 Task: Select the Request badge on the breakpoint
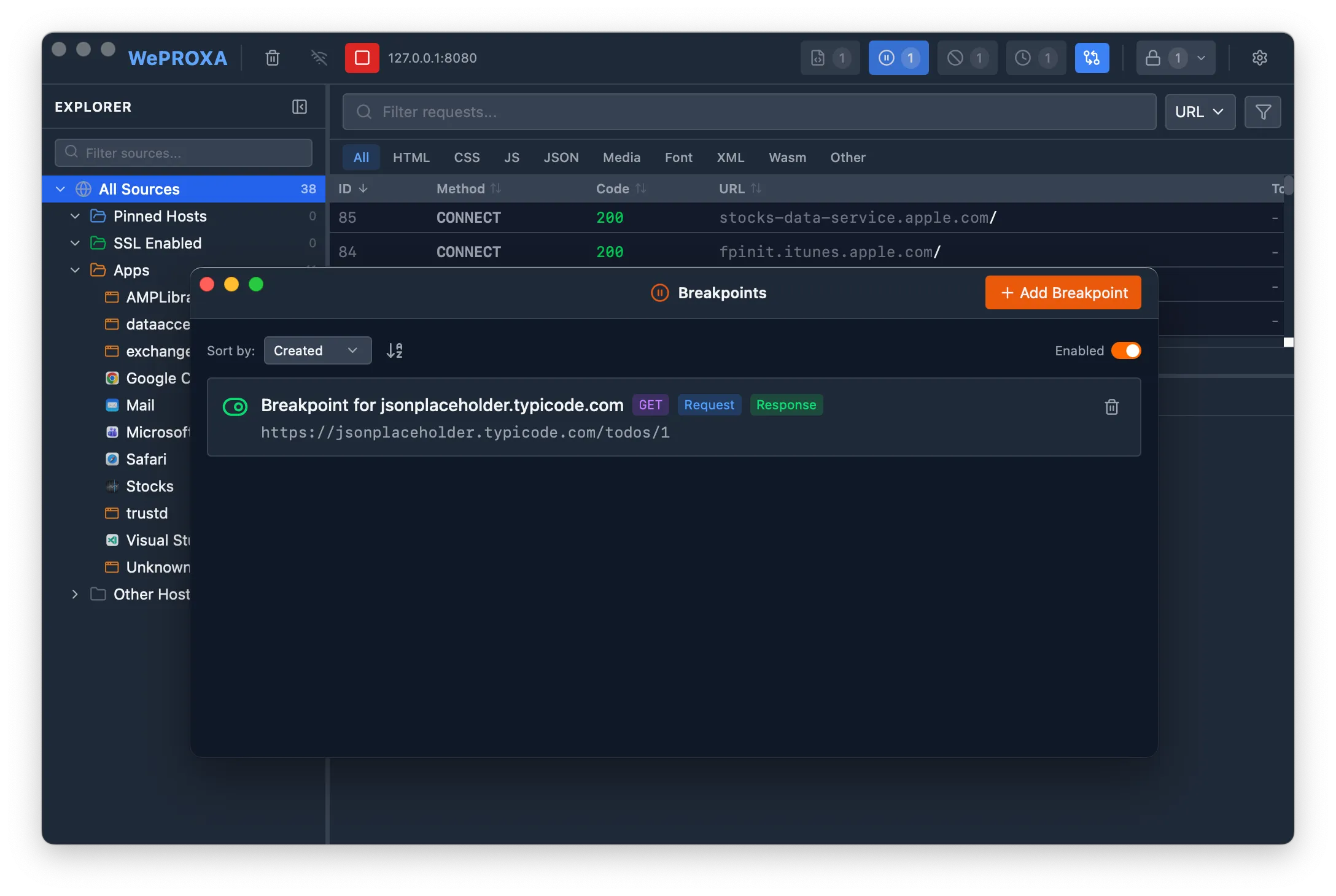(x=709, y=405)
